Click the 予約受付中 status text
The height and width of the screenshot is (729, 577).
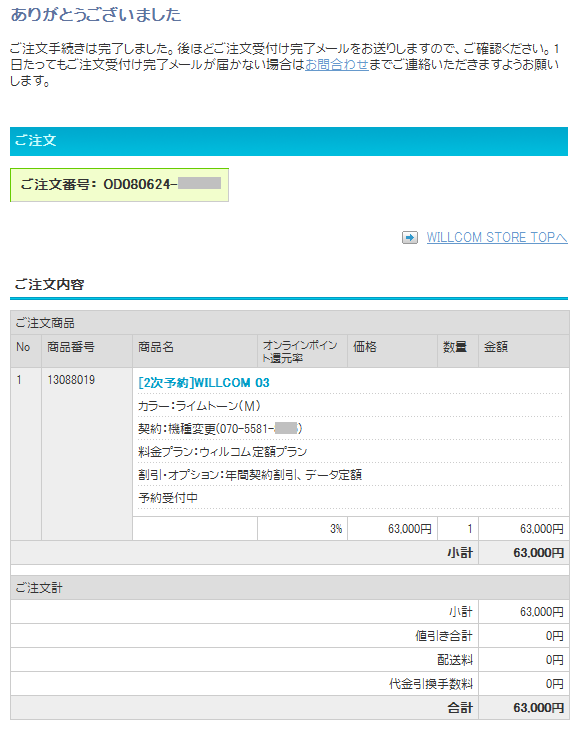pyautogui.click(x=168, y=498)
